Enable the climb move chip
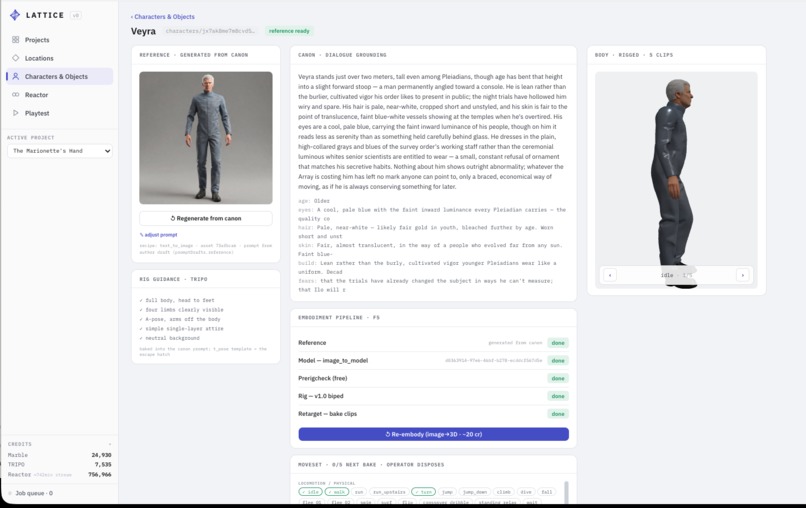Screen dimensions: 806x508 (x=504, y=492)
